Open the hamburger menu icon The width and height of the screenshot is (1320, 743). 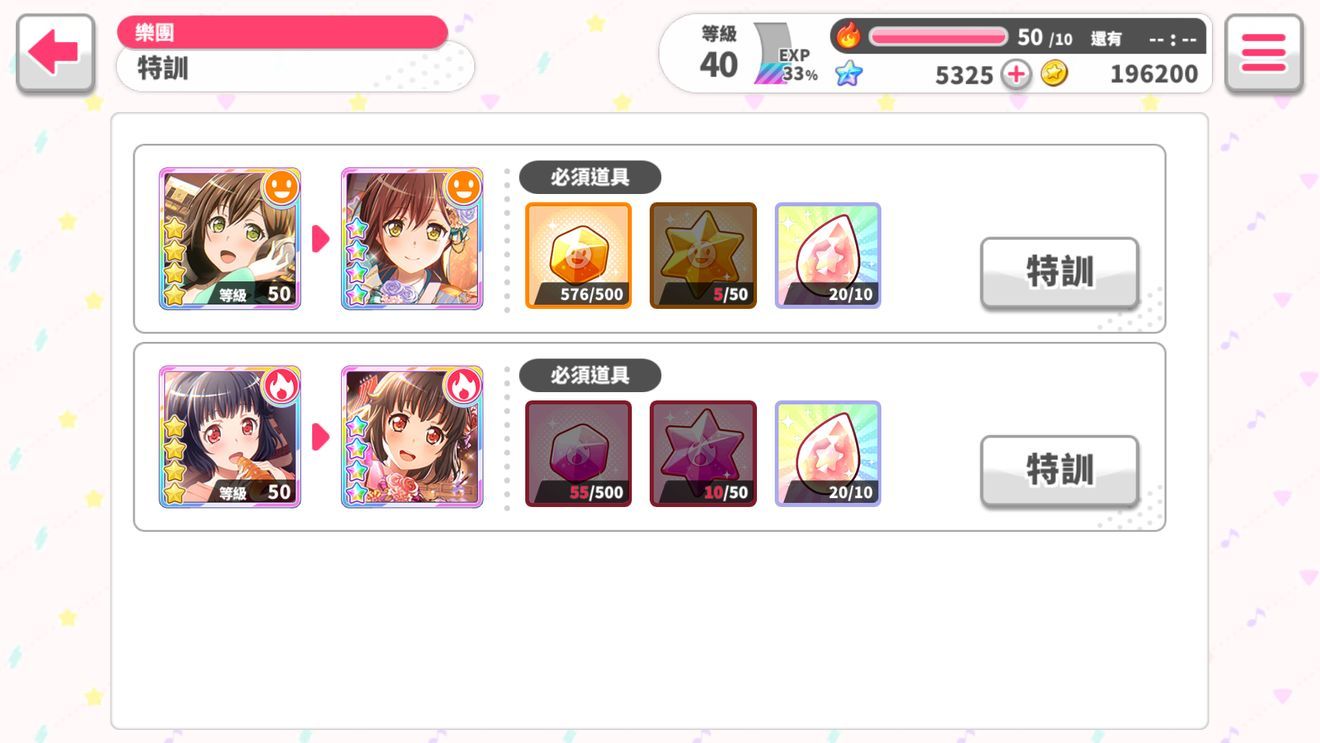click(1263, 54)
